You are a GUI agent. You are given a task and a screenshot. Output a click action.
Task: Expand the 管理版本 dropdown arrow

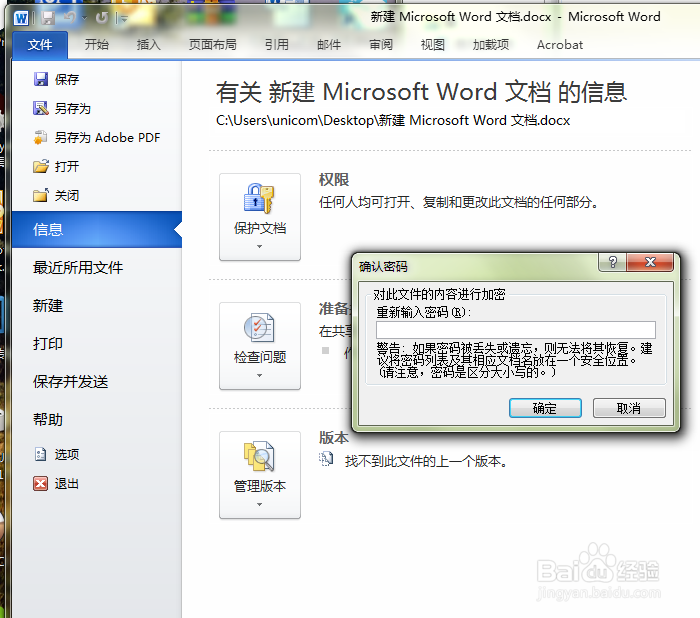coord(259,505)
